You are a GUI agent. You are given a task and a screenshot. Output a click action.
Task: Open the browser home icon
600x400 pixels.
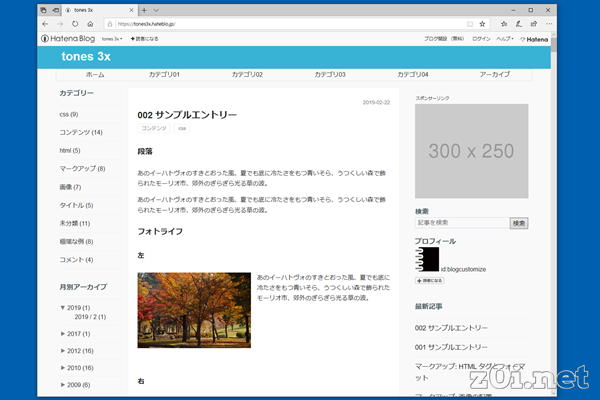(90, 24)
